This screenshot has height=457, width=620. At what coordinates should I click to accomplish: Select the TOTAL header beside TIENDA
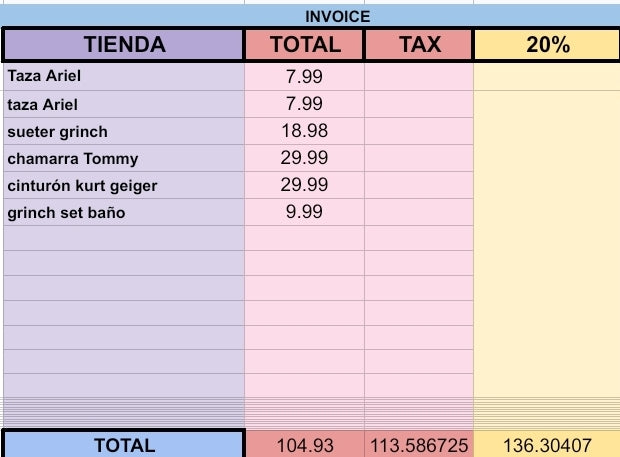[305, 45]
